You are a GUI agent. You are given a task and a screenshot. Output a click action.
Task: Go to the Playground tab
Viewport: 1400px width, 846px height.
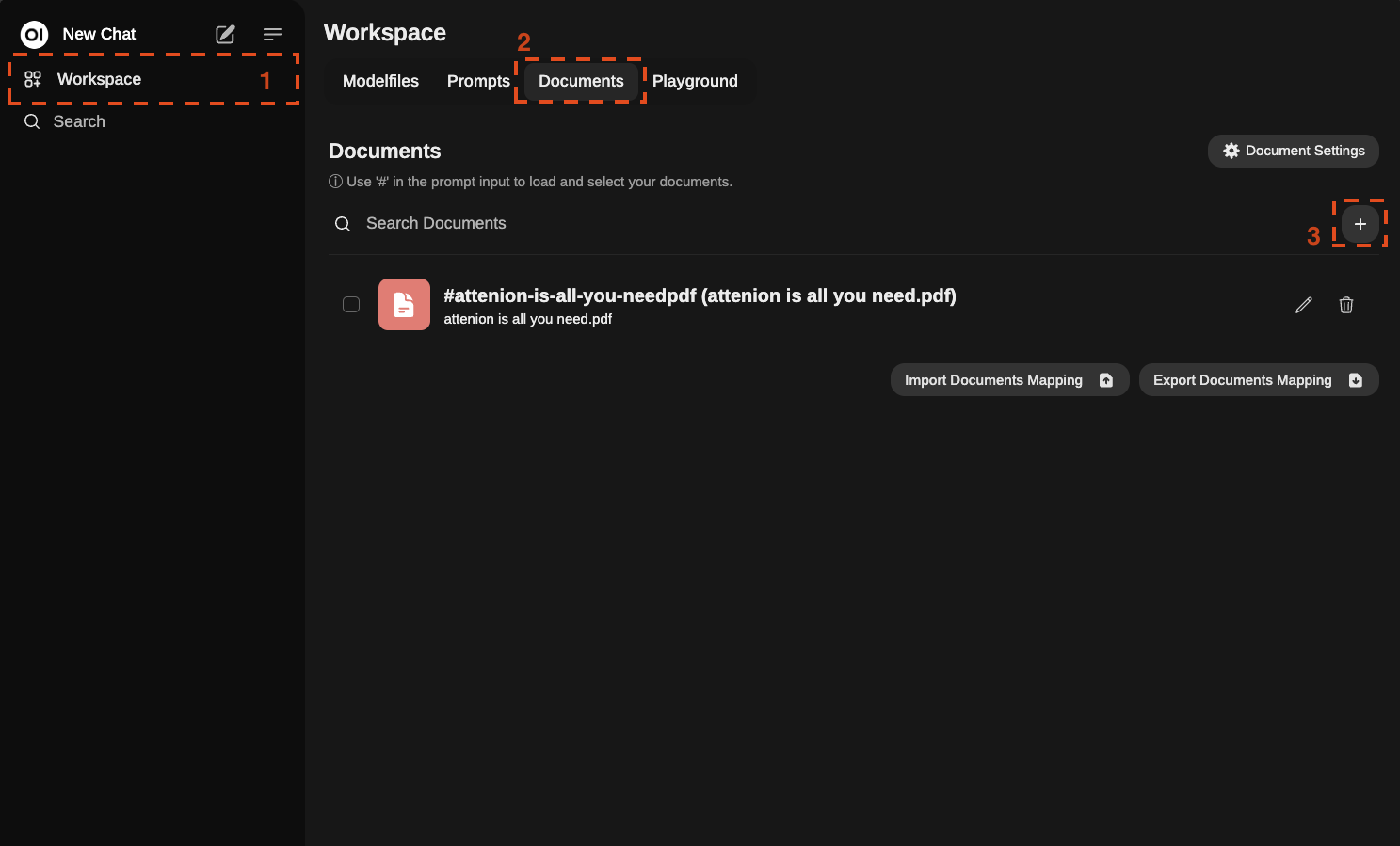click(x=695, y=81)
